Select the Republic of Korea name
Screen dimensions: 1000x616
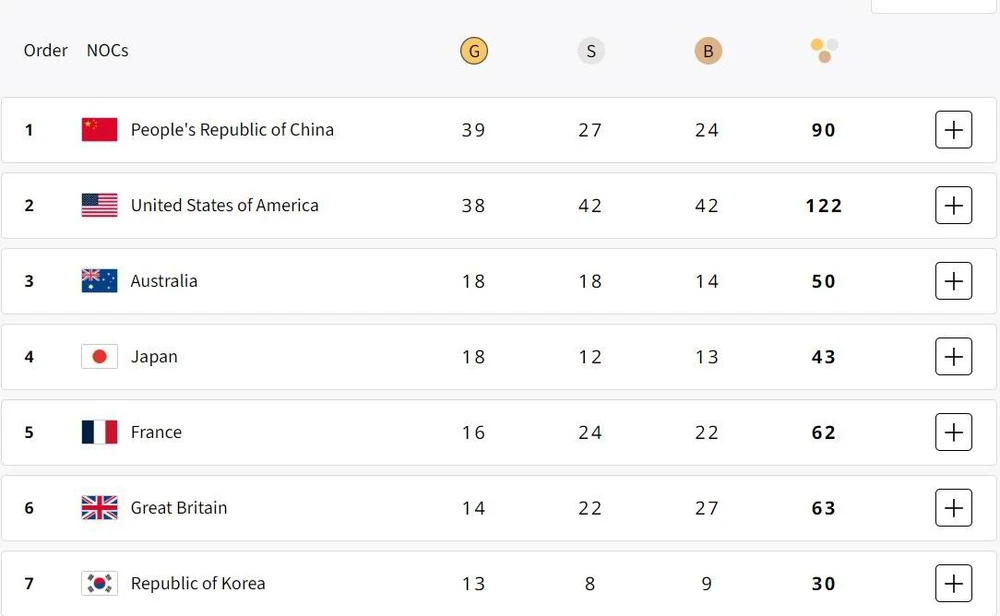click(198, 583)
